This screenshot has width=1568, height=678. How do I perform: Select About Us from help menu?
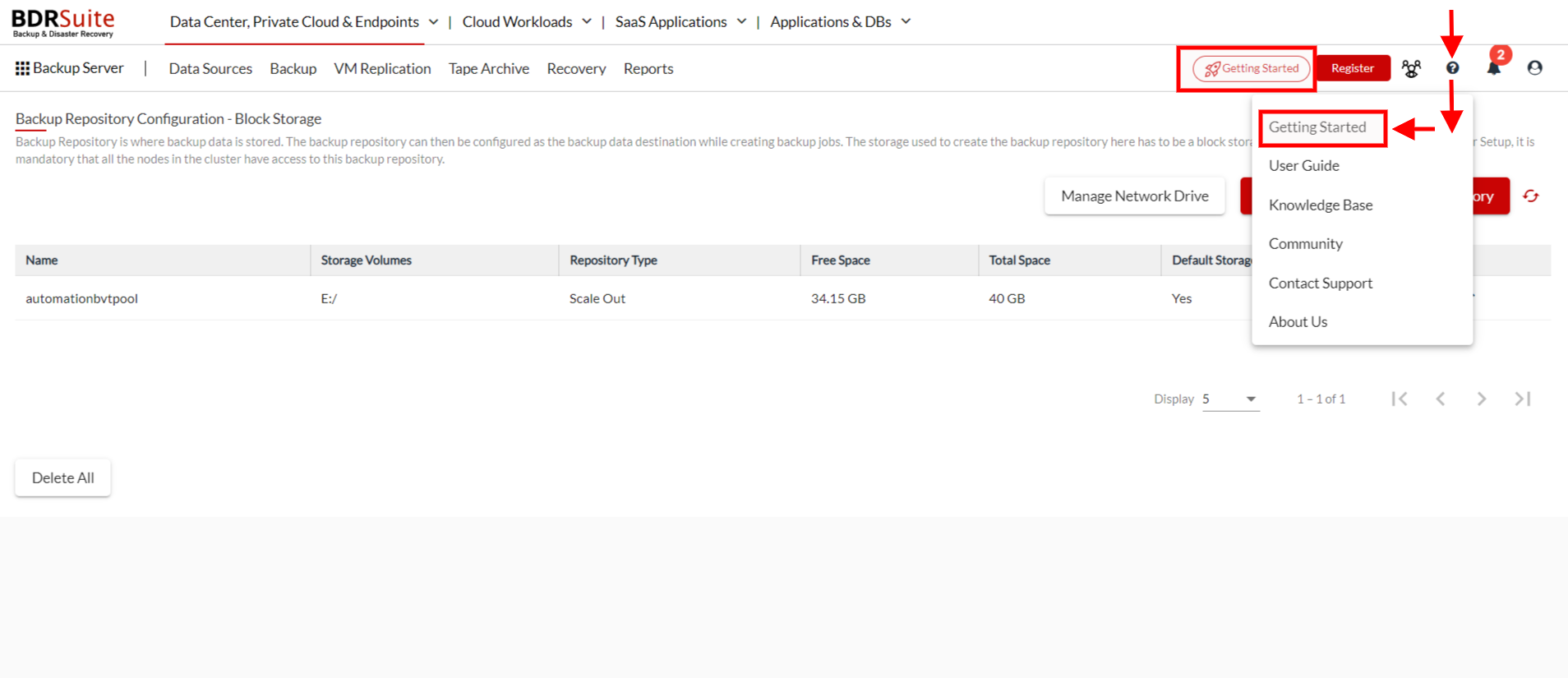1298,322
